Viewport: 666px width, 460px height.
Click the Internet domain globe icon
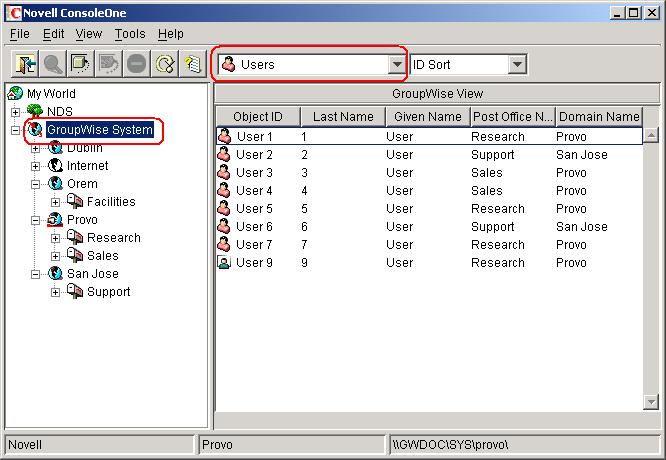(x=55, y=165)
